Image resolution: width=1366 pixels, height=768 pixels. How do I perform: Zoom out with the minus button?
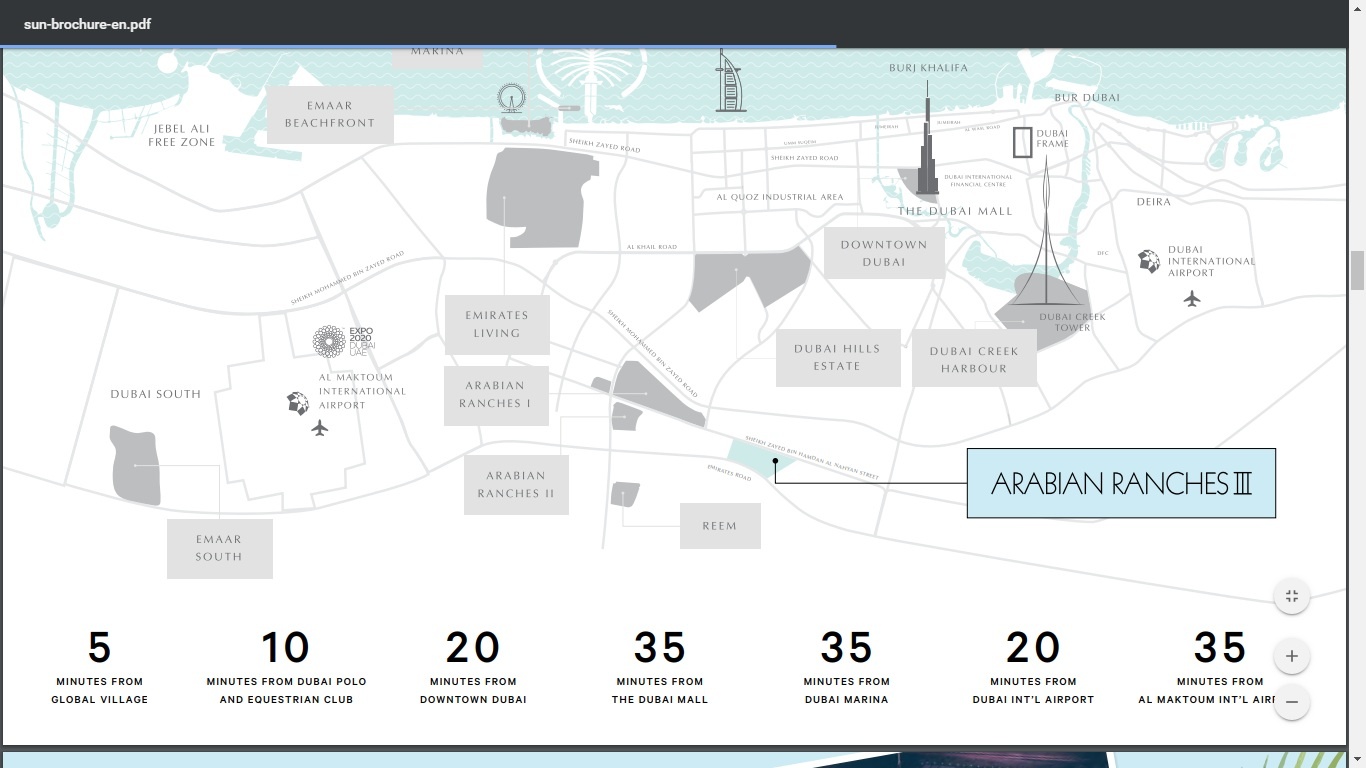click(x=1292, y=702)
